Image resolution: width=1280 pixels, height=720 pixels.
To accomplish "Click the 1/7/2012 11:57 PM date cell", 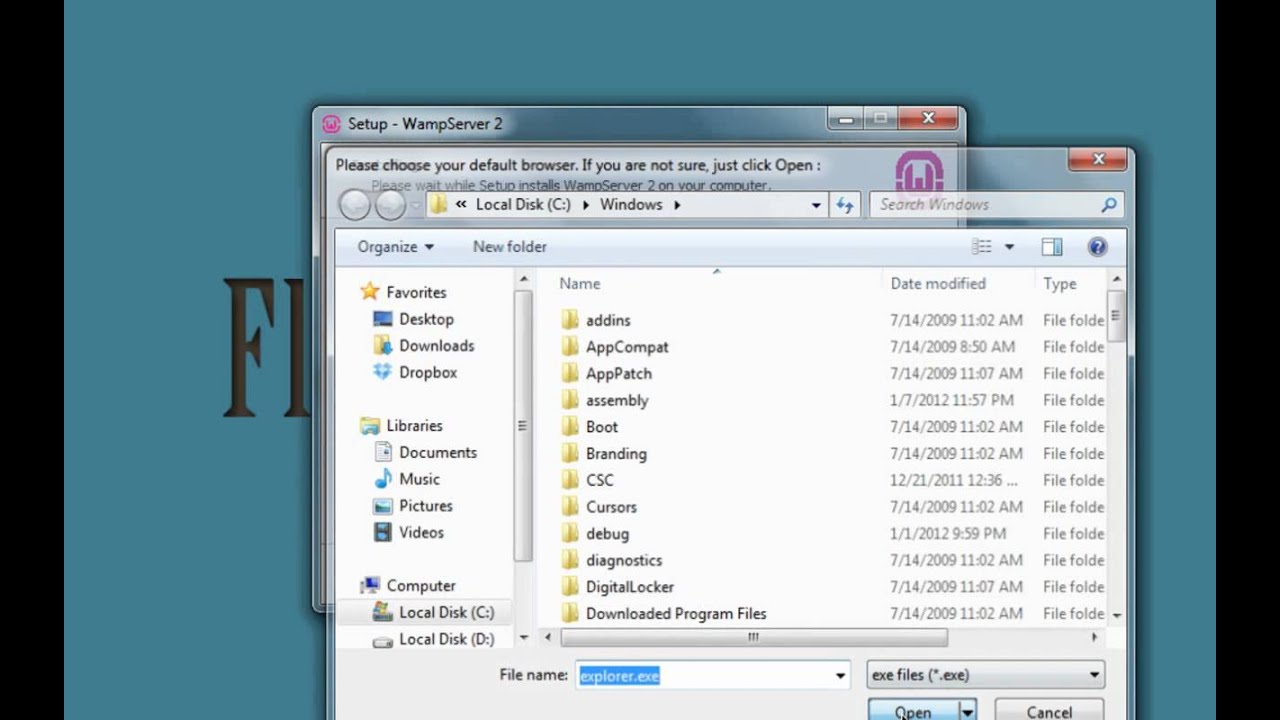I will (952, 400).
